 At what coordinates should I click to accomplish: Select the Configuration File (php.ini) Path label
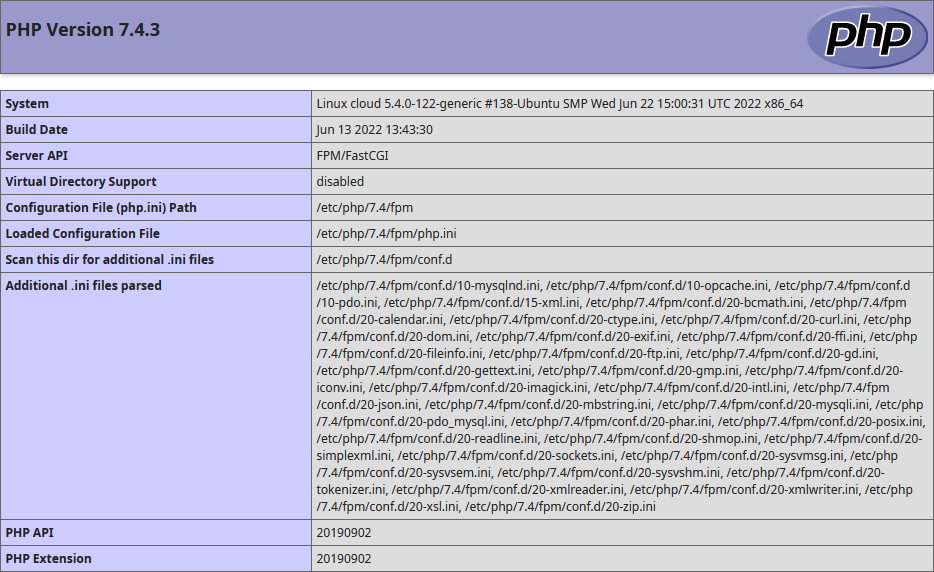coord(101,208)
